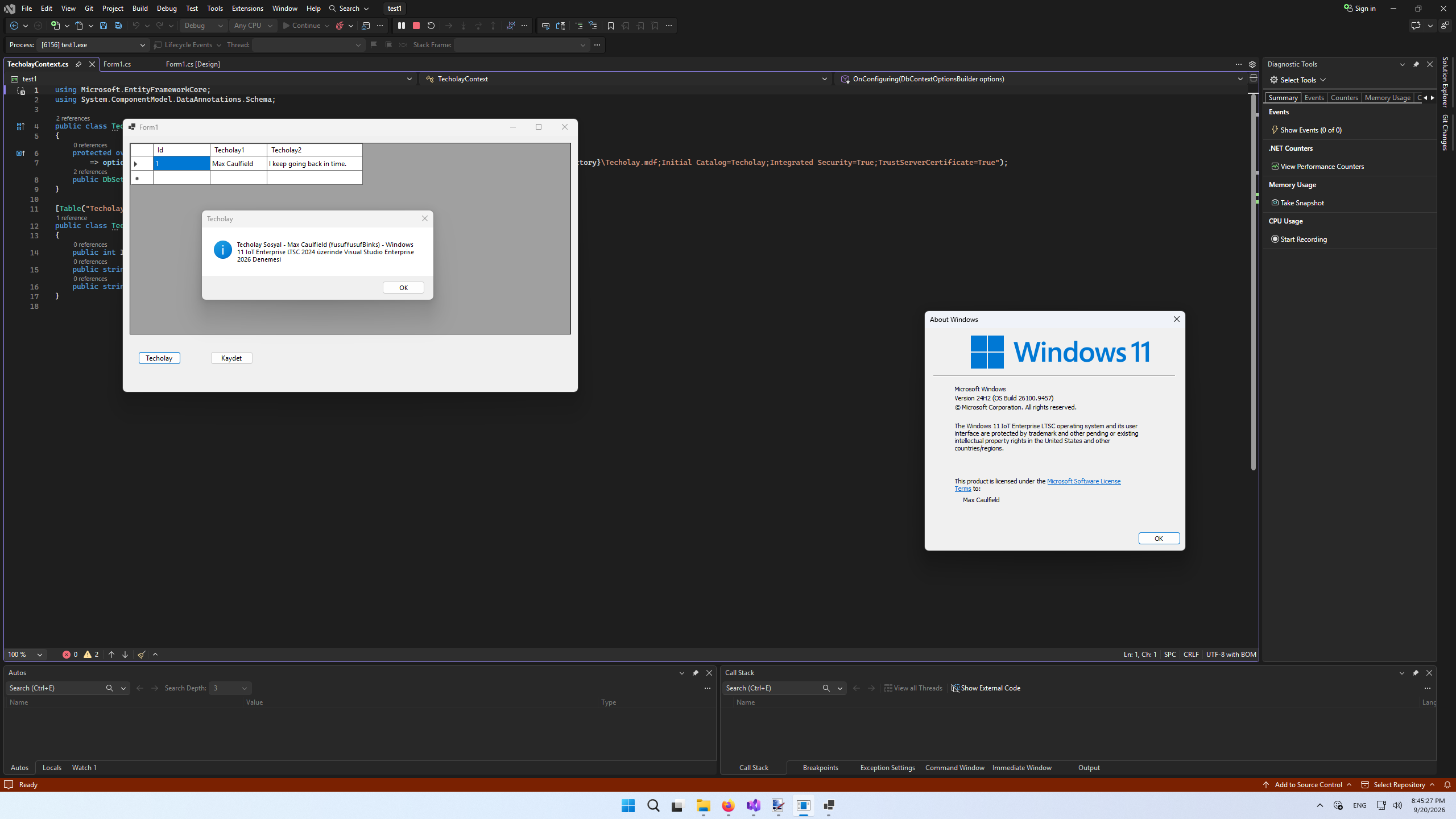Select the Max Caulfield grid cell
The height and width of the screenshot is (819, 1456).
click(x=238, y=164)
